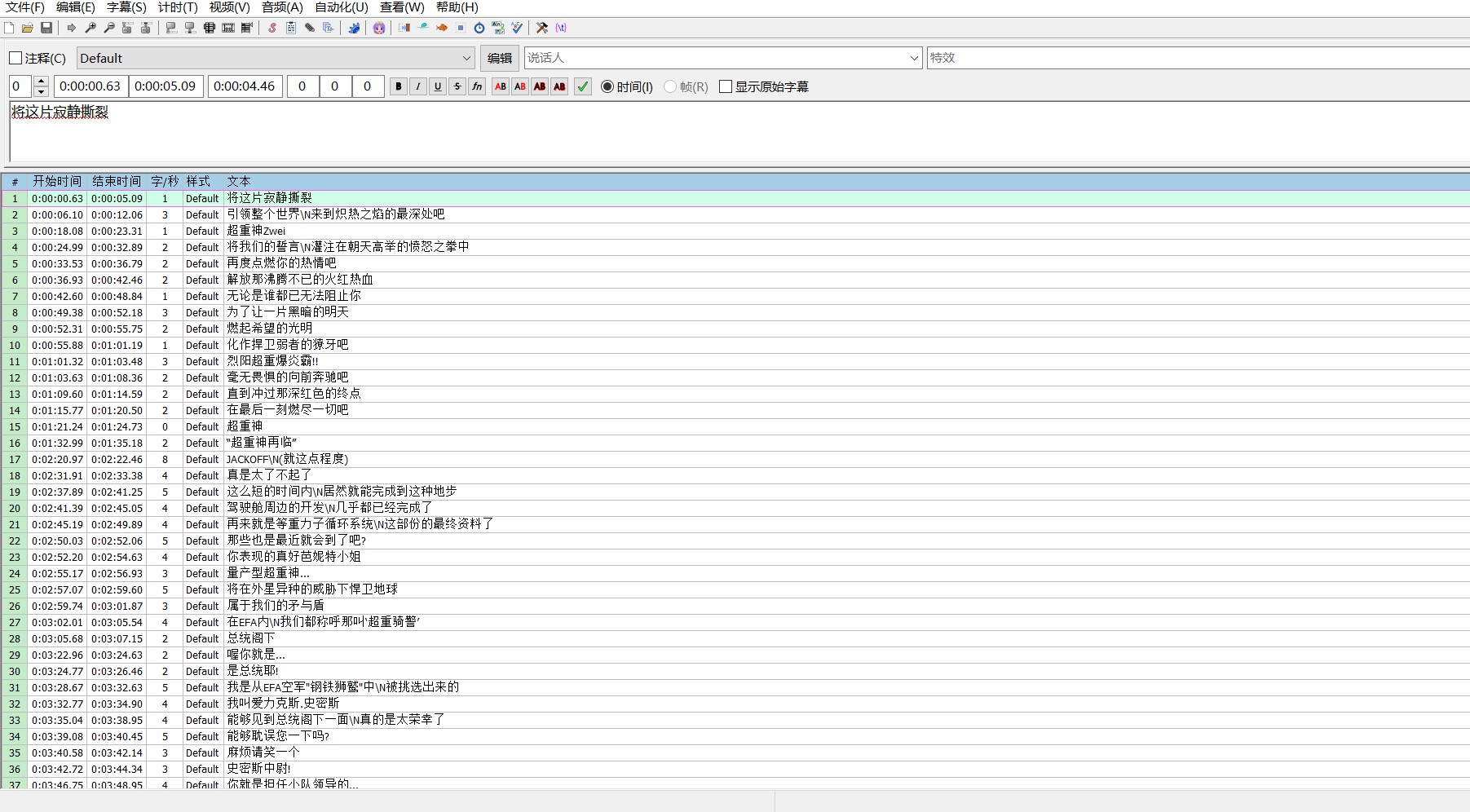
Task: Click Select visible lines film icon
Action: click(210, 28)
